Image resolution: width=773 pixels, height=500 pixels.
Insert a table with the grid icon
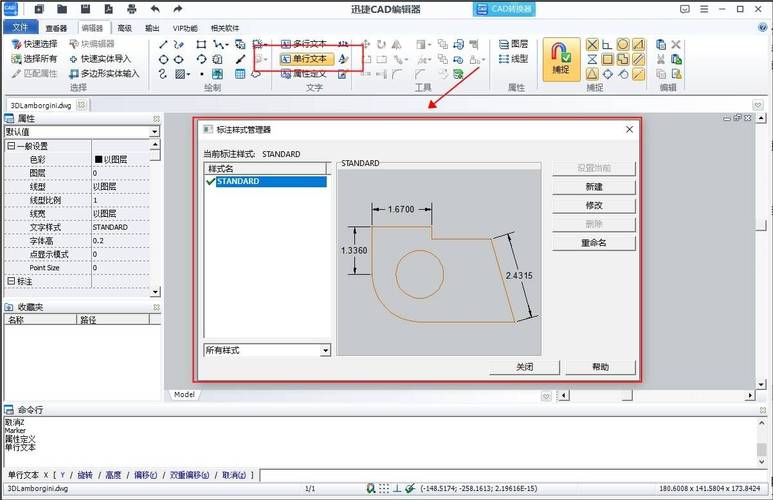(240, 74)
